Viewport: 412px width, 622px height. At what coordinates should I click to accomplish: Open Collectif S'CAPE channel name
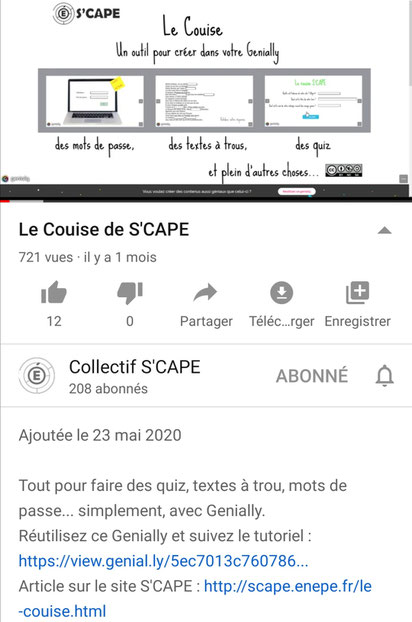coord(134,367)
